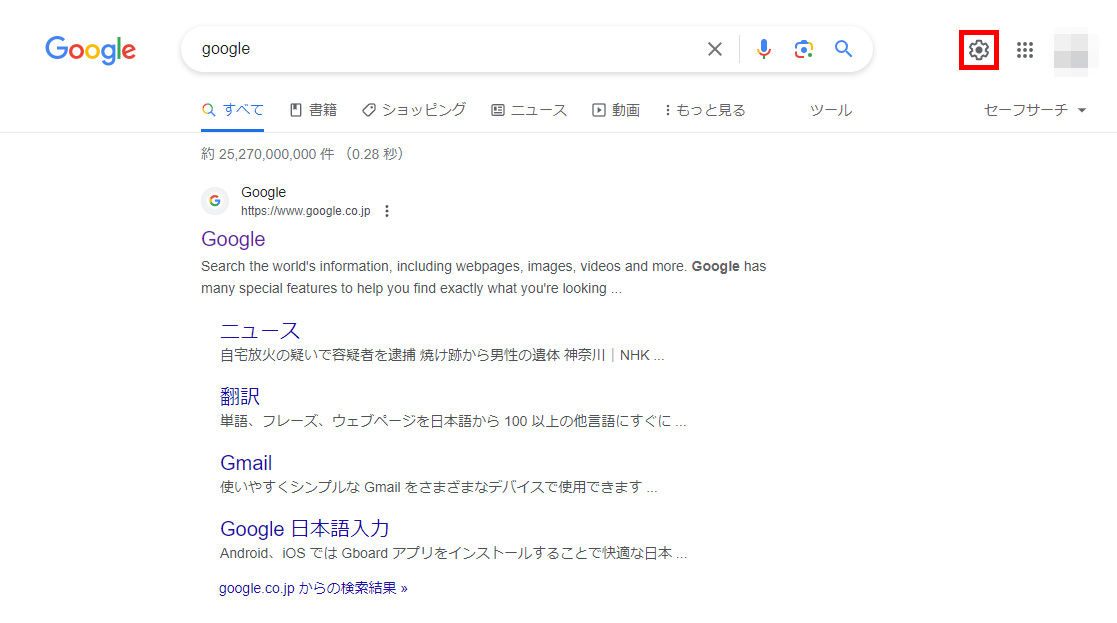This screenshot has width=1117, height=623.
Task: Open the 翻訳 sitelink
Action: tap(240, 397)
